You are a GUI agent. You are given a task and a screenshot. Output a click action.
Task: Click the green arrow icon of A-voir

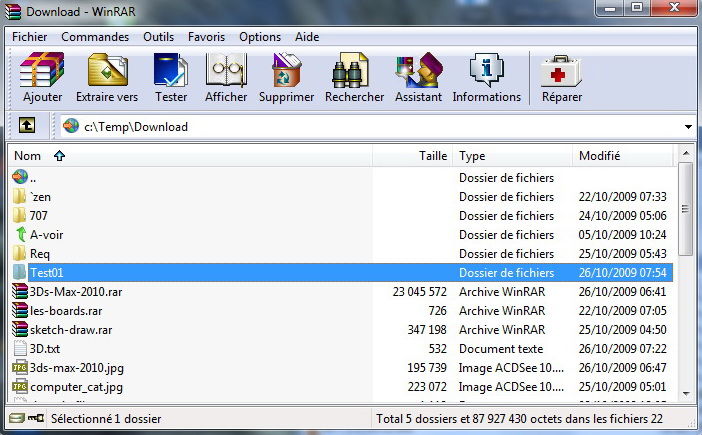point(21,234)
